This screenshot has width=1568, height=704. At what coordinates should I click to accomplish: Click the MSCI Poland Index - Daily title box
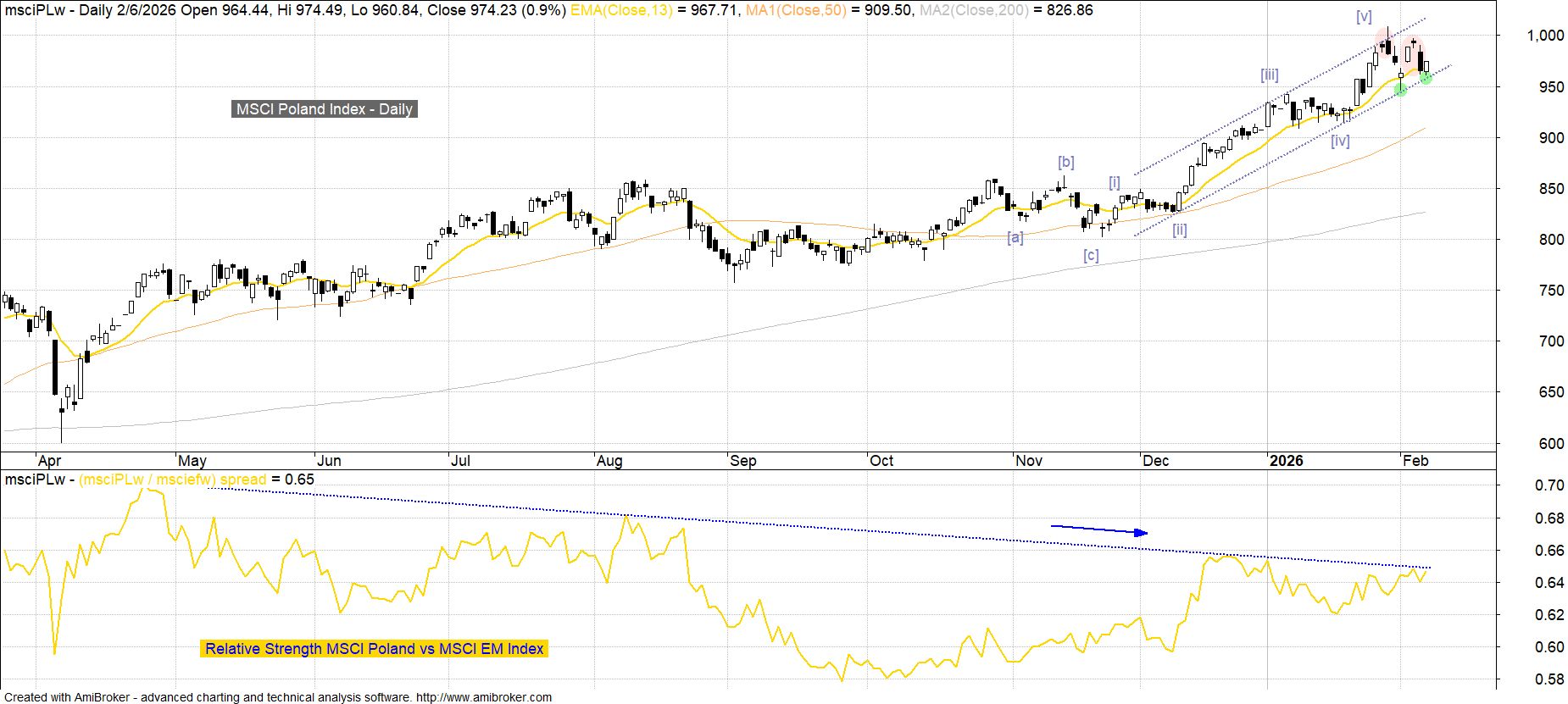click(x=324, y=109)
